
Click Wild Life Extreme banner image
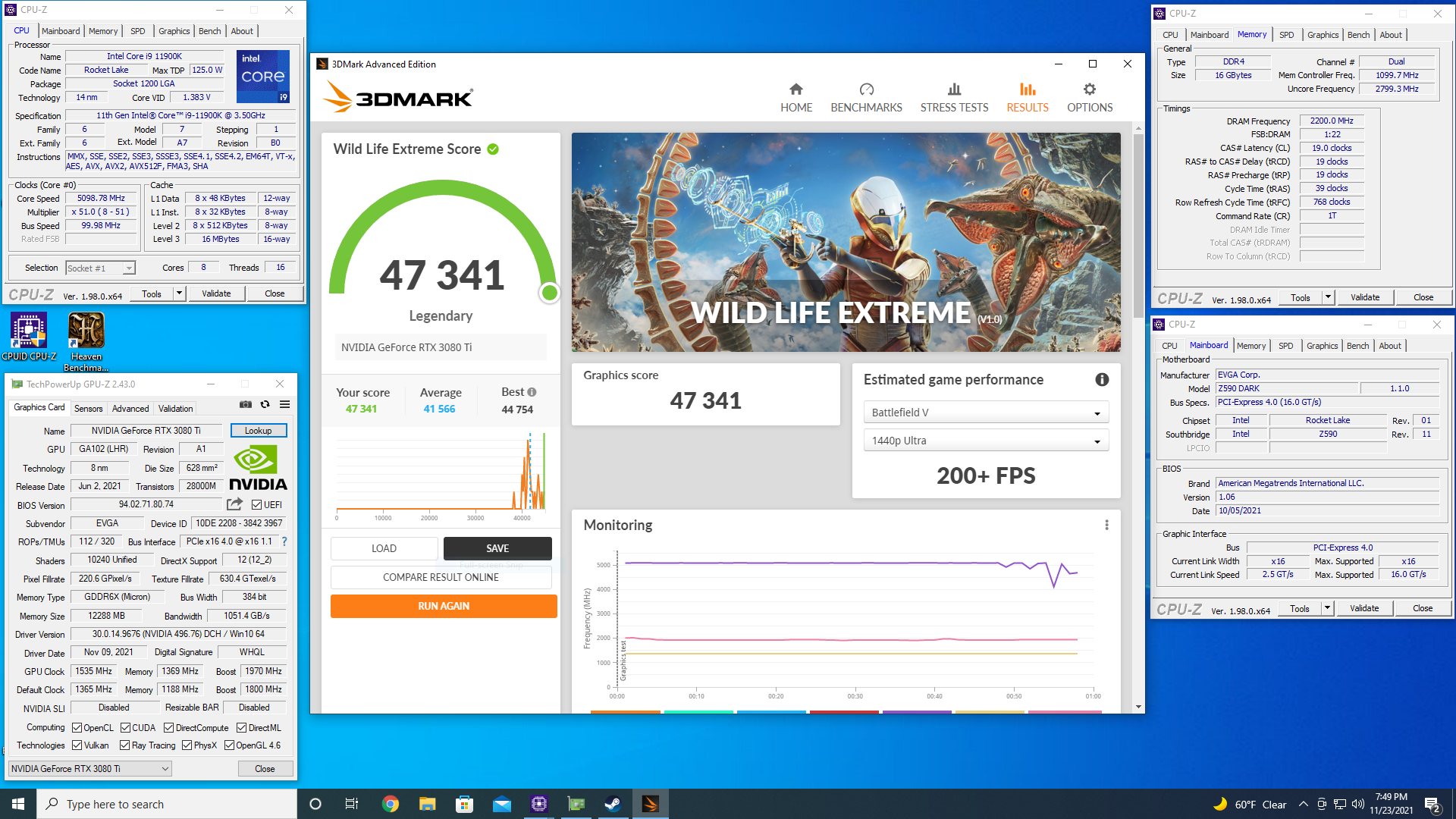point(846,242)
